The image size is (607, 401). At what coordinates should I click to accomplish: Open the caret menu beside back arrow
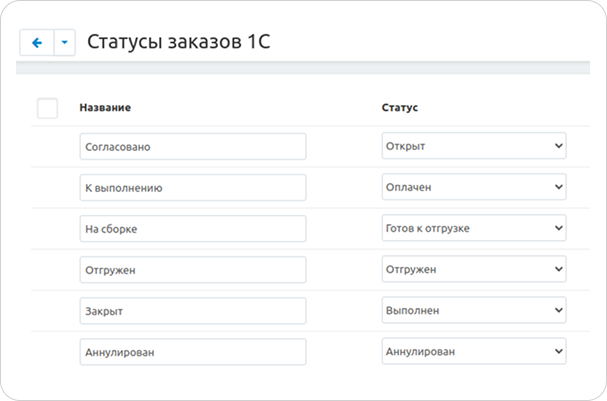coord(65,43)
